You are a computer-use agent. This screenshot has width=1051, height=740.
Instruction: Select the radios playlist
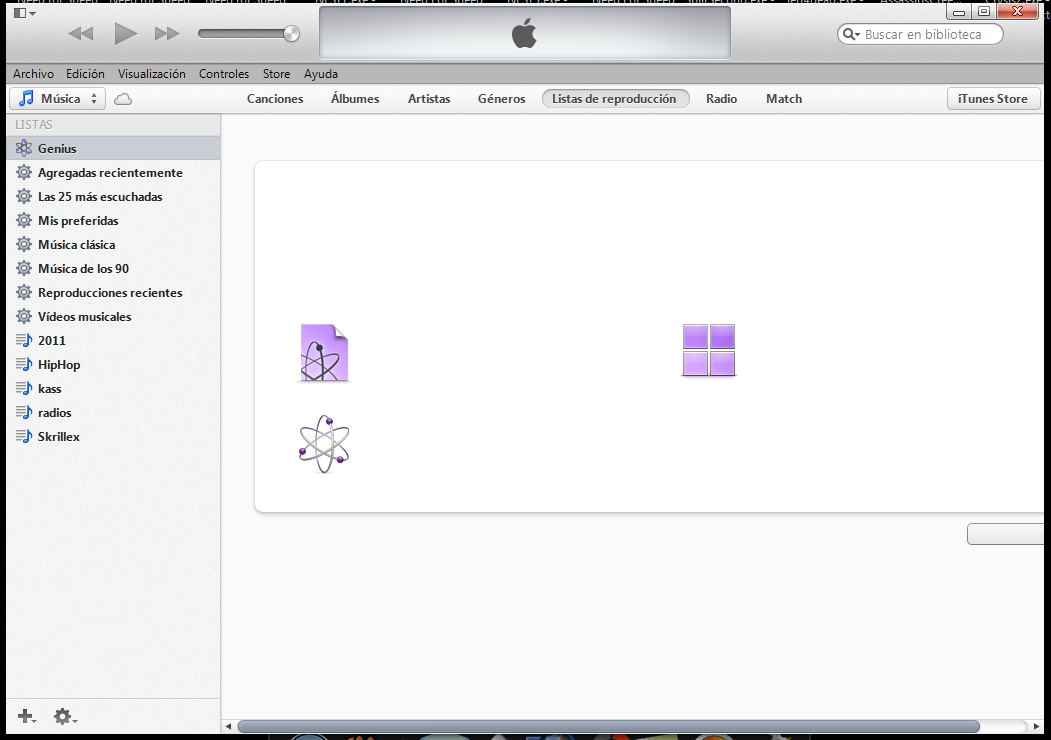coord(113,413)
